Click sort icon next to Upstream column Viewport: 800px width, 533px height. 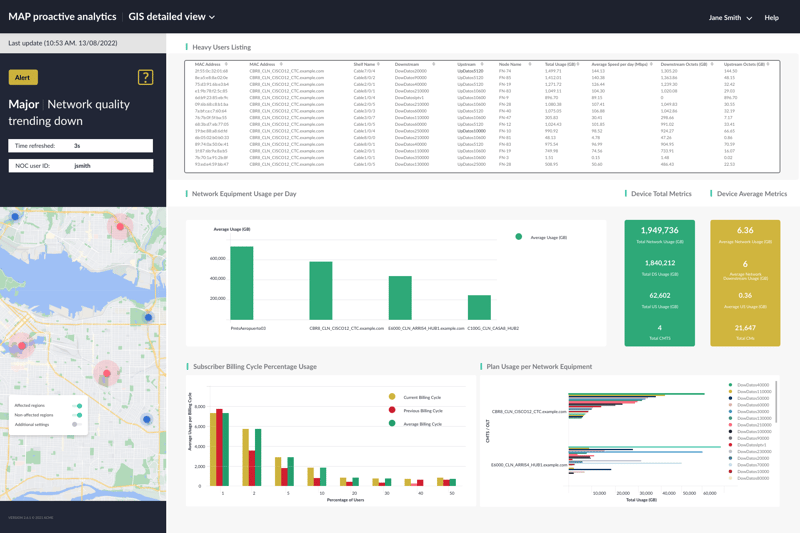[x=480, y=64]
